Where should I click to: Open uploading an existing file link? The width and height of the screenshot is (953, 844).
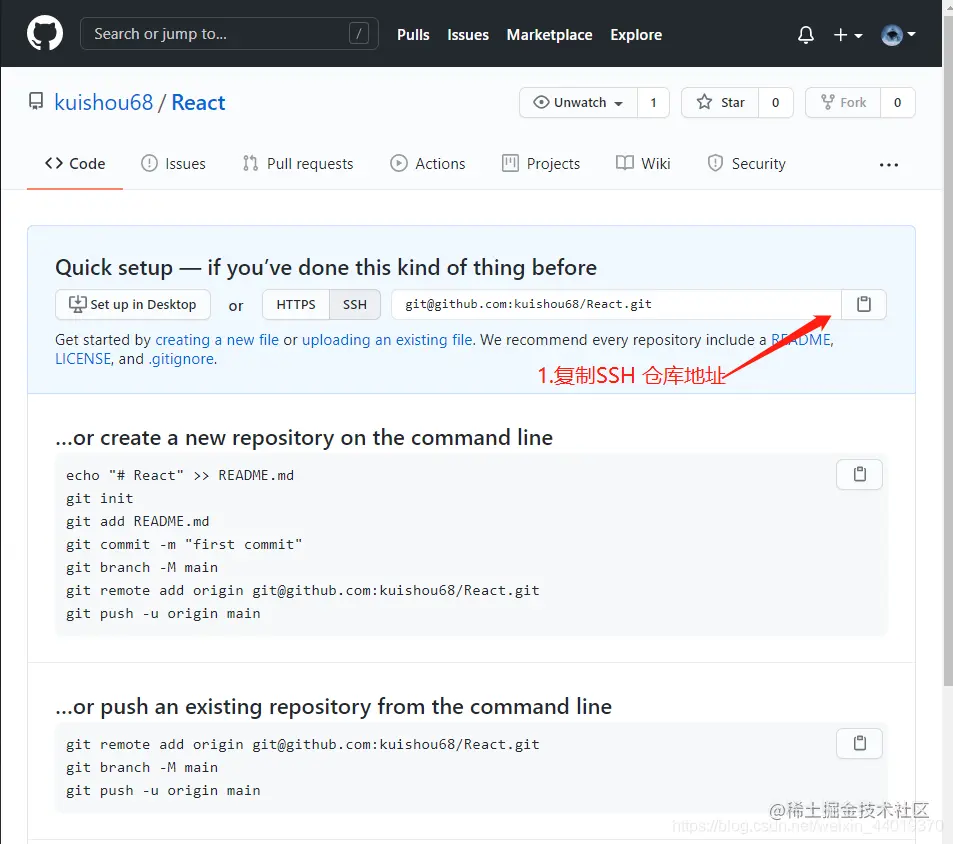(x=387, y=340)
